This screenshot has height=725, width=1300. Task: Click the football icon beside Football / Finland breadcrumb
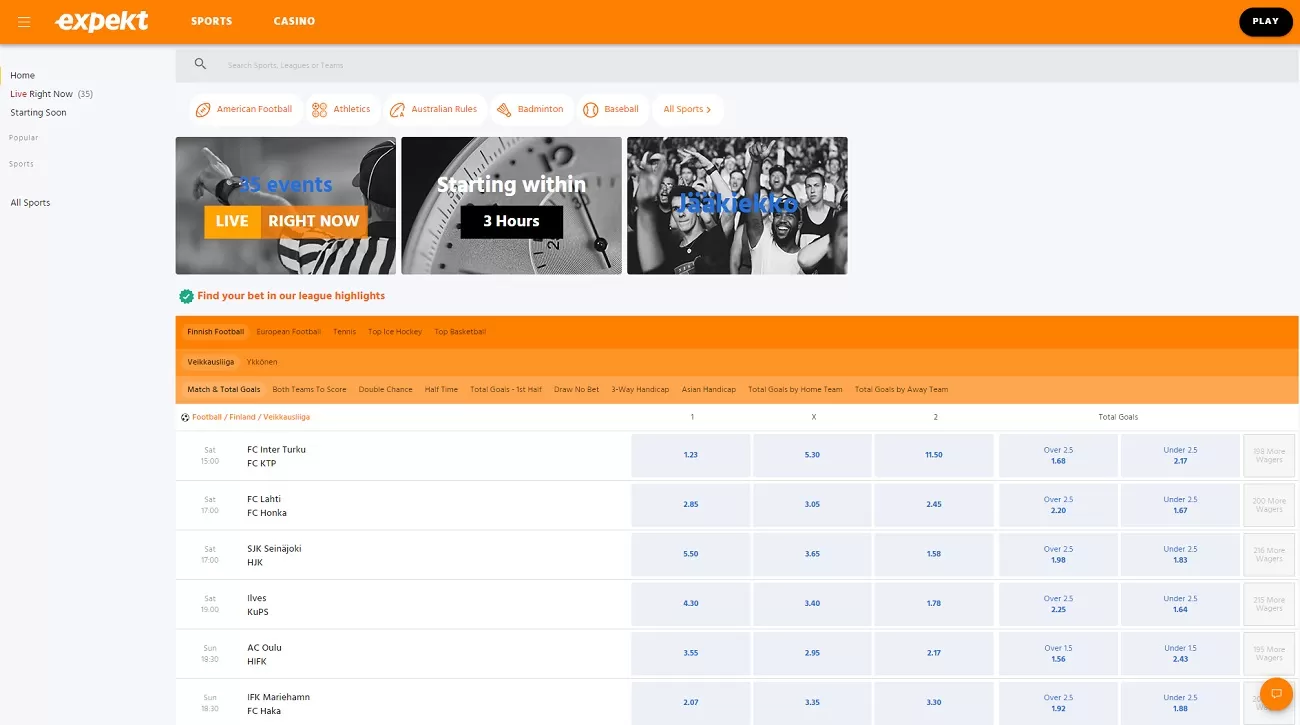click(x=185, y=417)
